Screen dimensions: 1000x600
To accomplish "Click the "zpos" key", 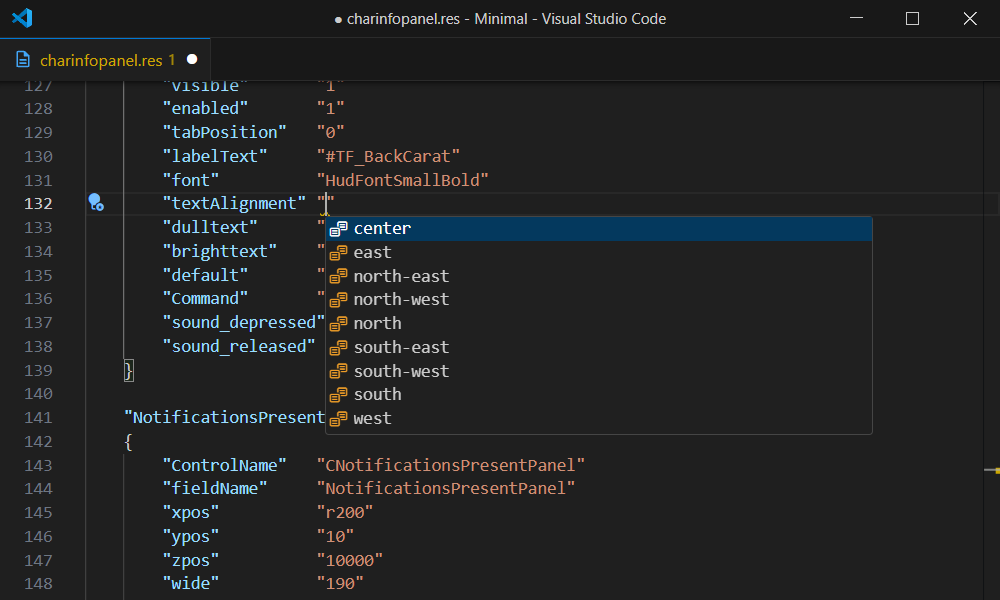I will click(191, 560).
